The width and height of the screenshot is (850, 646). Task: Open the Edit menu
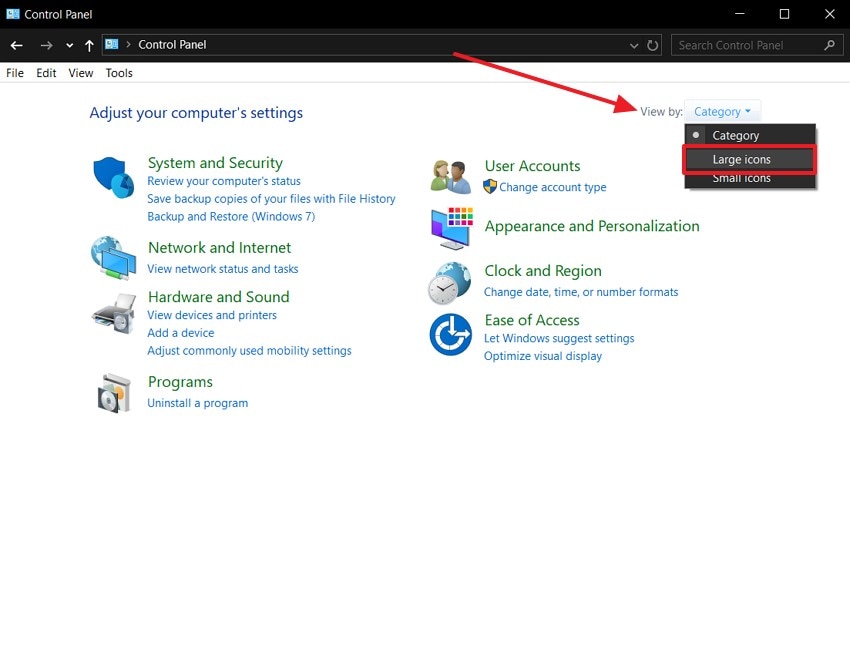46,73
